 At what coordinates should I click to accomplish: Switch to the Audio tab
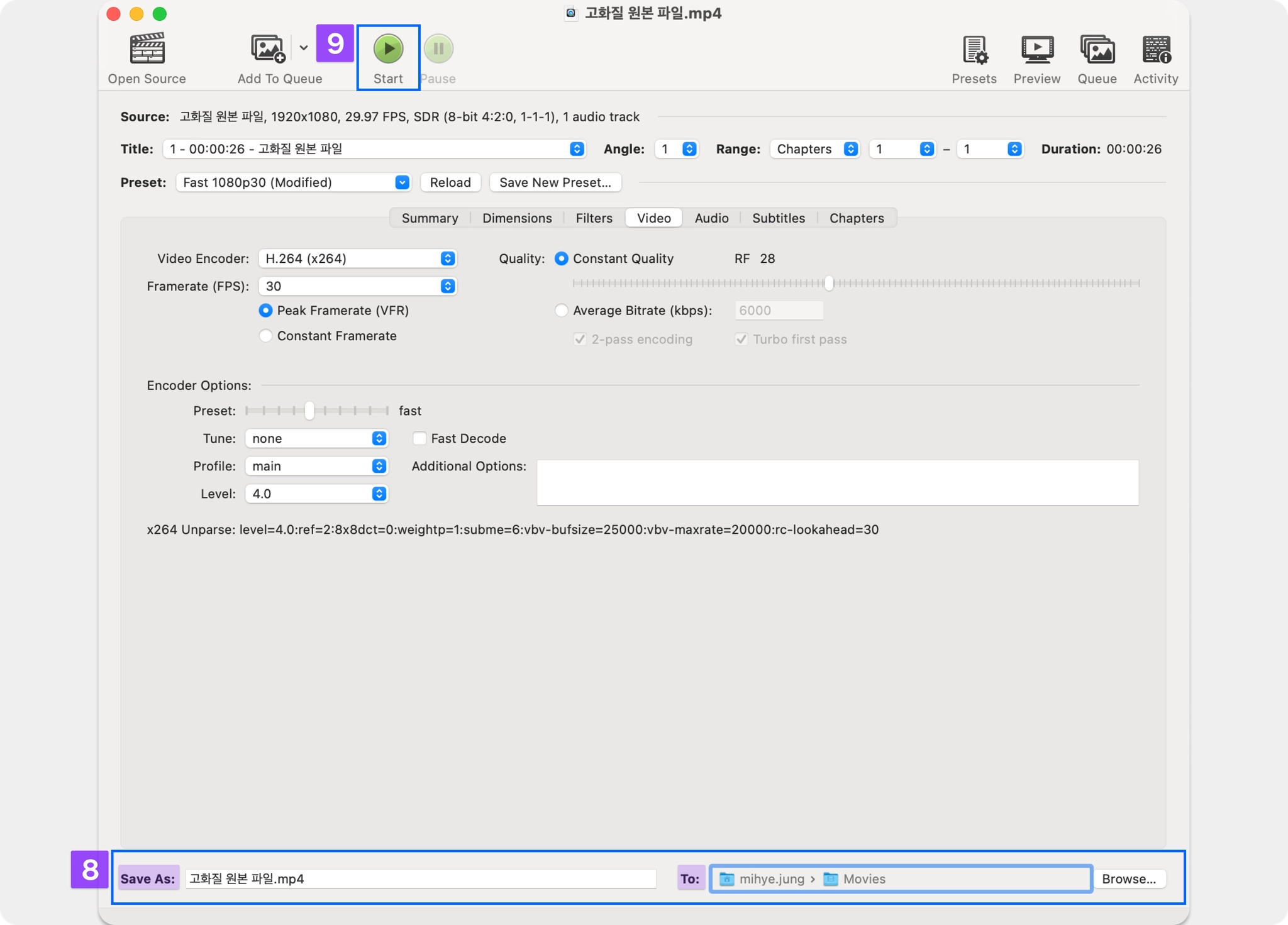click(x=711, y=218)
